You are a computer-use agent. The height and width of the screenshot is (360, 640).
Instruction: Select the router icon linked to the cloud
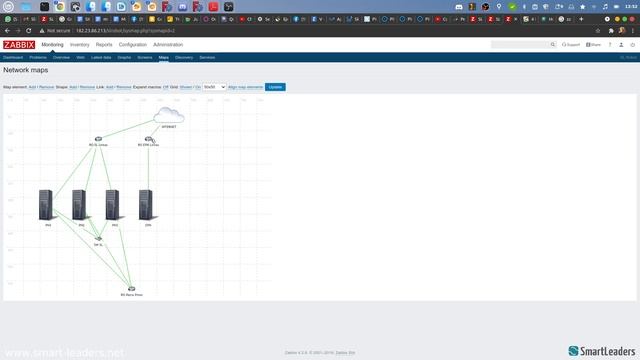tap(98, 139)
